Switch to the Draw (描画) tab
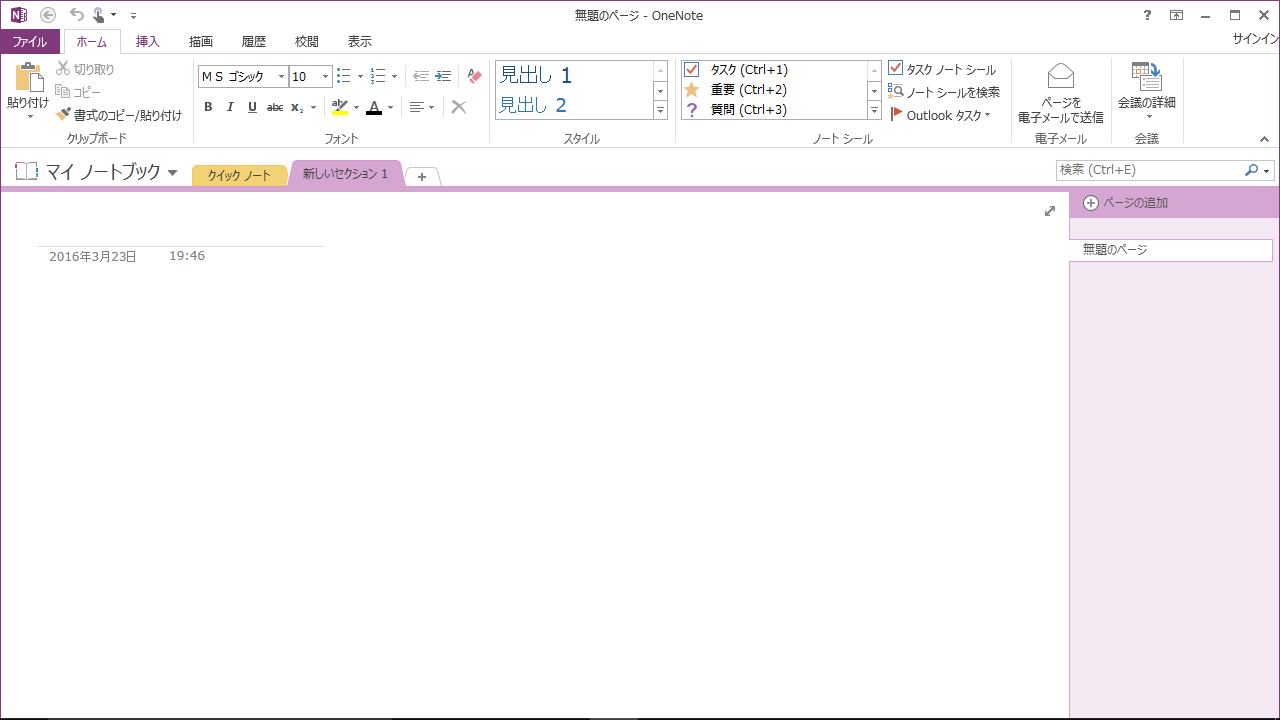The width and height of the screenshot is (1280, 720). pyautogui.click(x=201, y=42)
